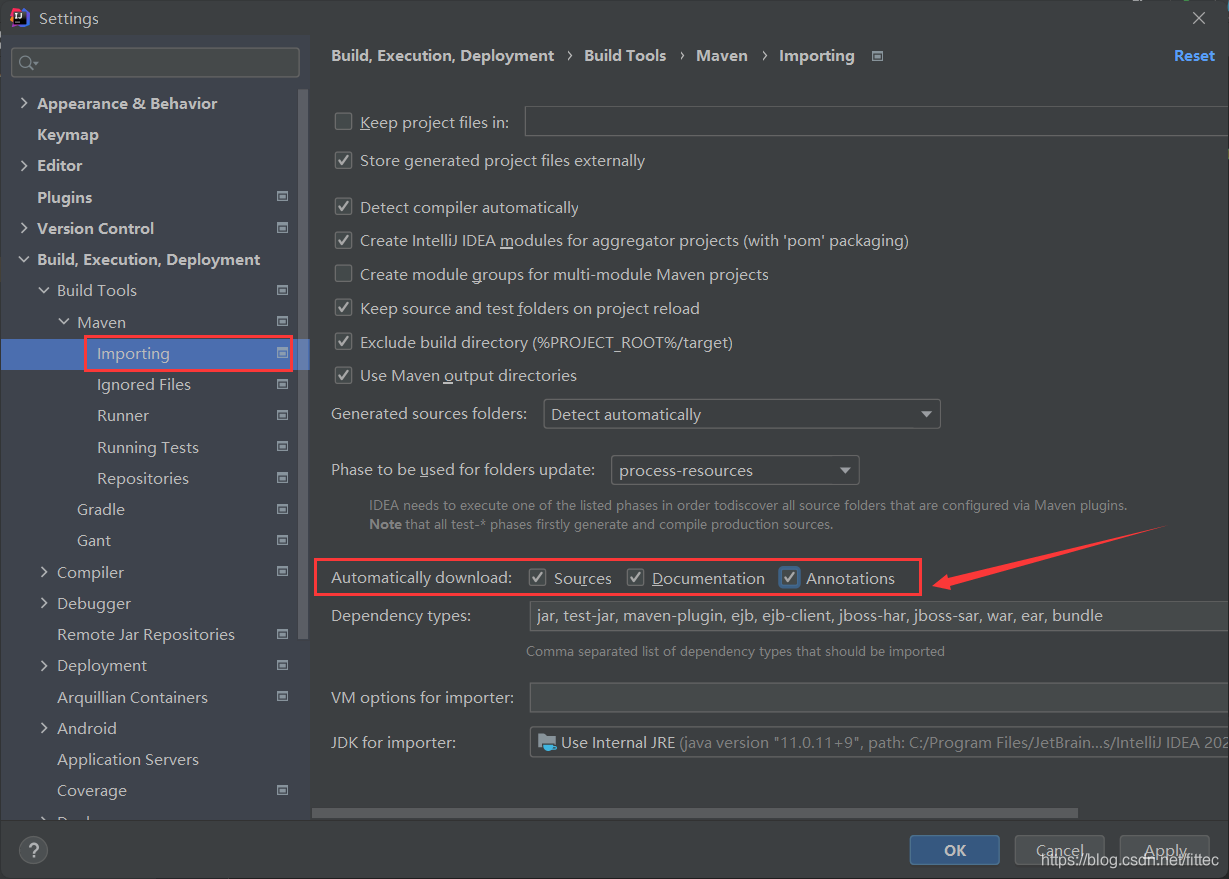Close the Settings dialog
This screenshot has height=879, width=1229.
(x=1199, y=18)
